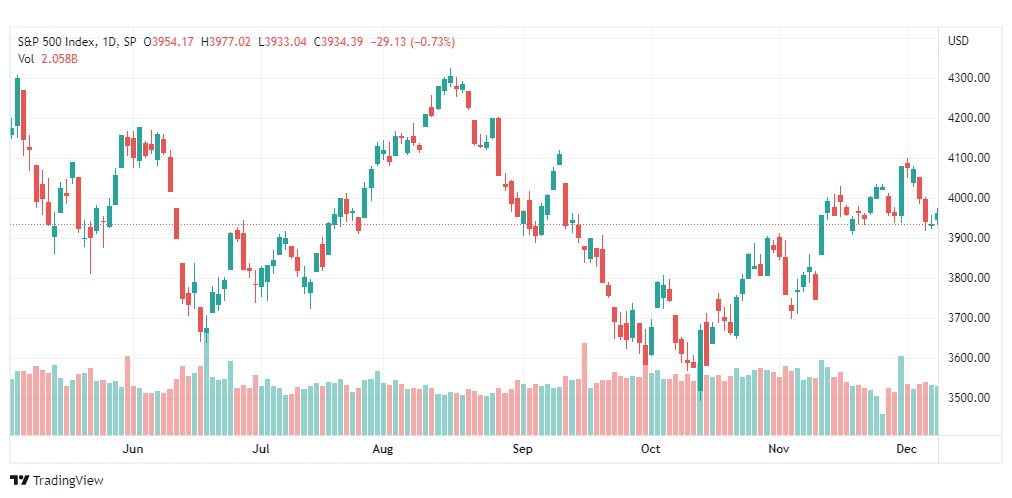Image resolution: width=1012 pixels, height=498 pixels.
Task: Click the -29.13 (-0.73%) change value
Action: (412, 42)
